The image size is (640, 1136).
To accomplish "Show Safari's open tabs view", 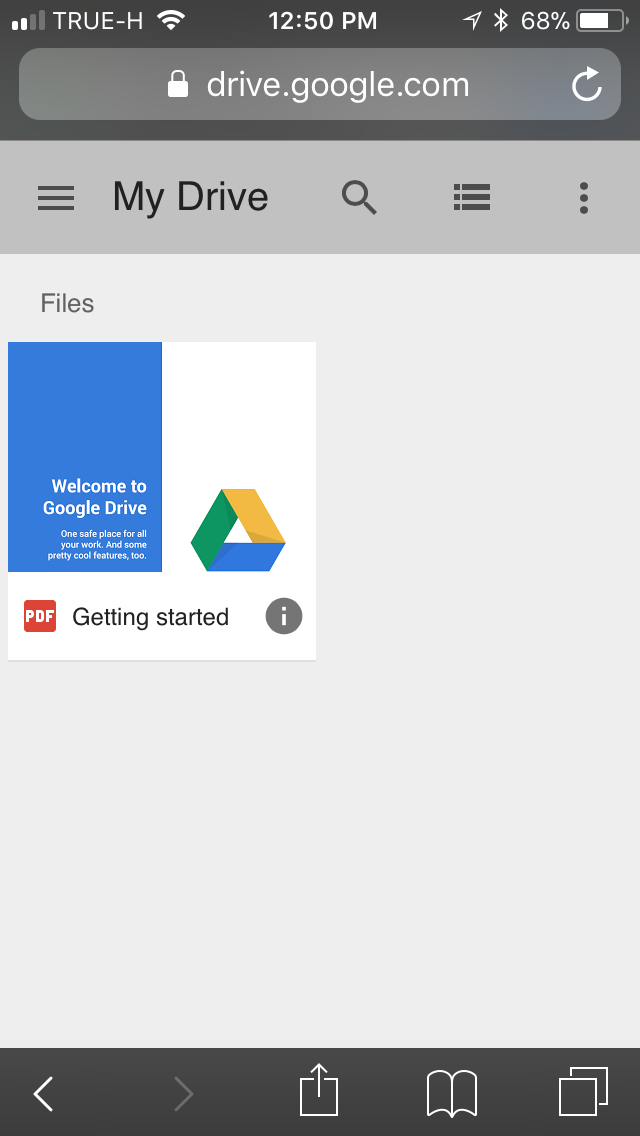I will click(583, 1092).
